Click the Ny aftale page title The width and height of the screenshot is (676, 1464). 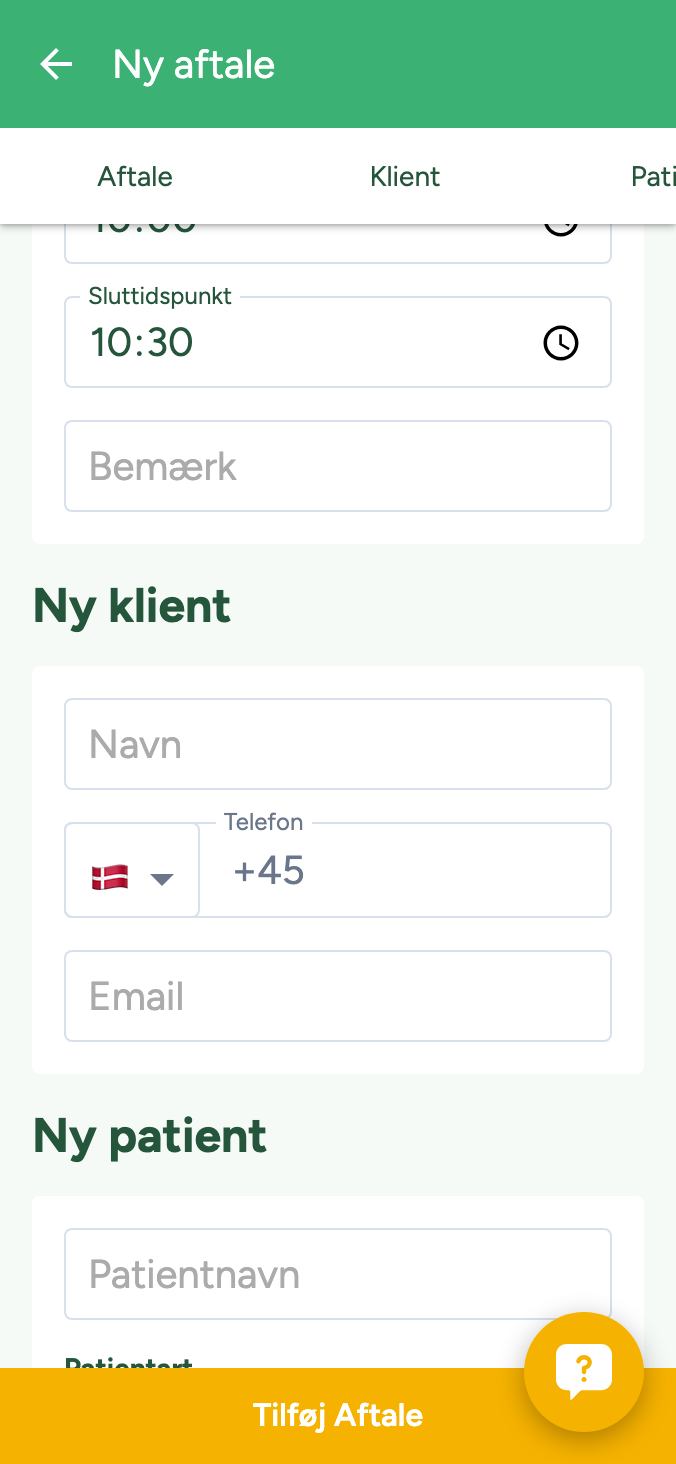click(x=194, y=65)
